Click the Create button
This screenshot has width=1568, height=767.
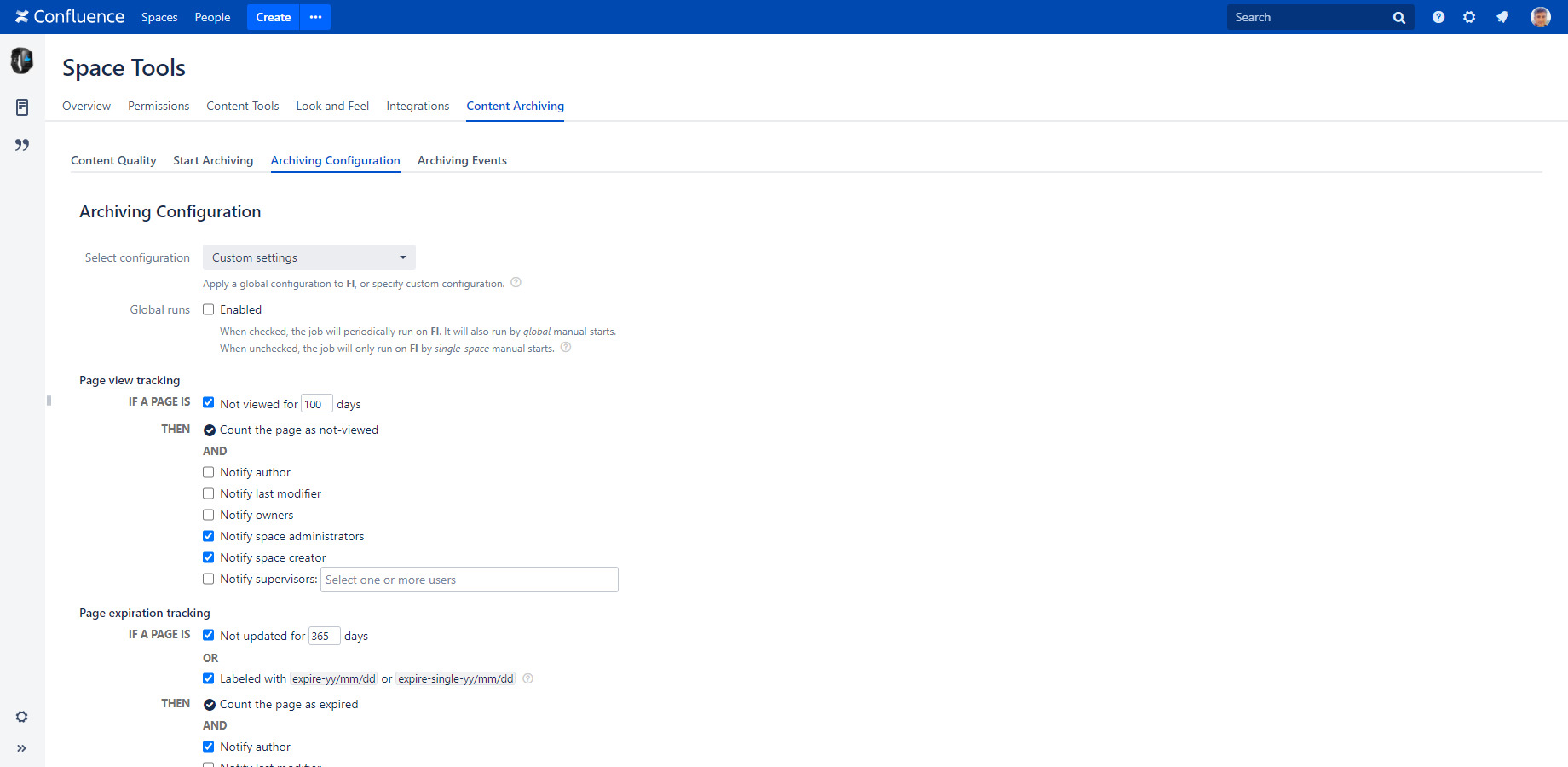click(274, 17)
